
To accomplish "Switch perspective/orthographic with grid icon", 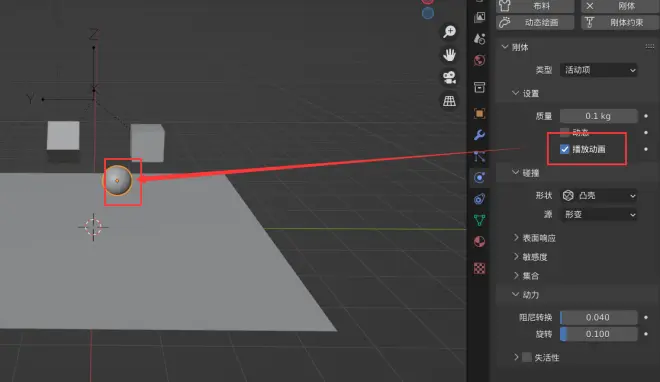I will 449,101.
